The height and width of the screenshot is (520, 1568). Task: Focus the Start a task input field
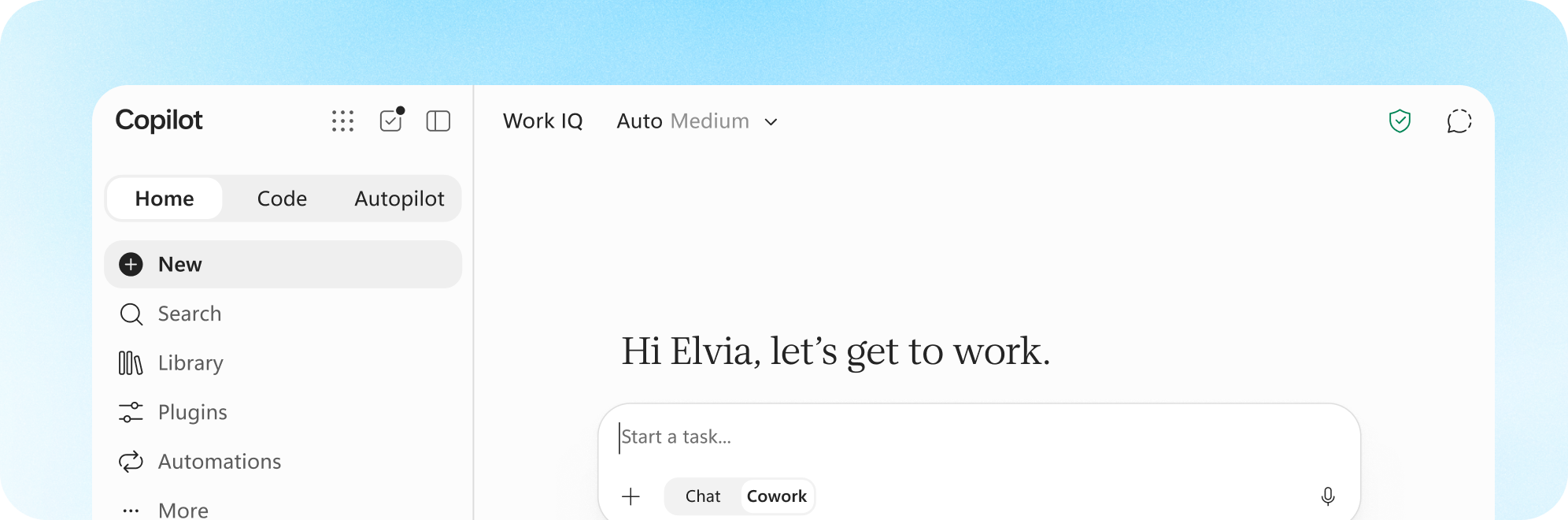(x=979, y=436)
